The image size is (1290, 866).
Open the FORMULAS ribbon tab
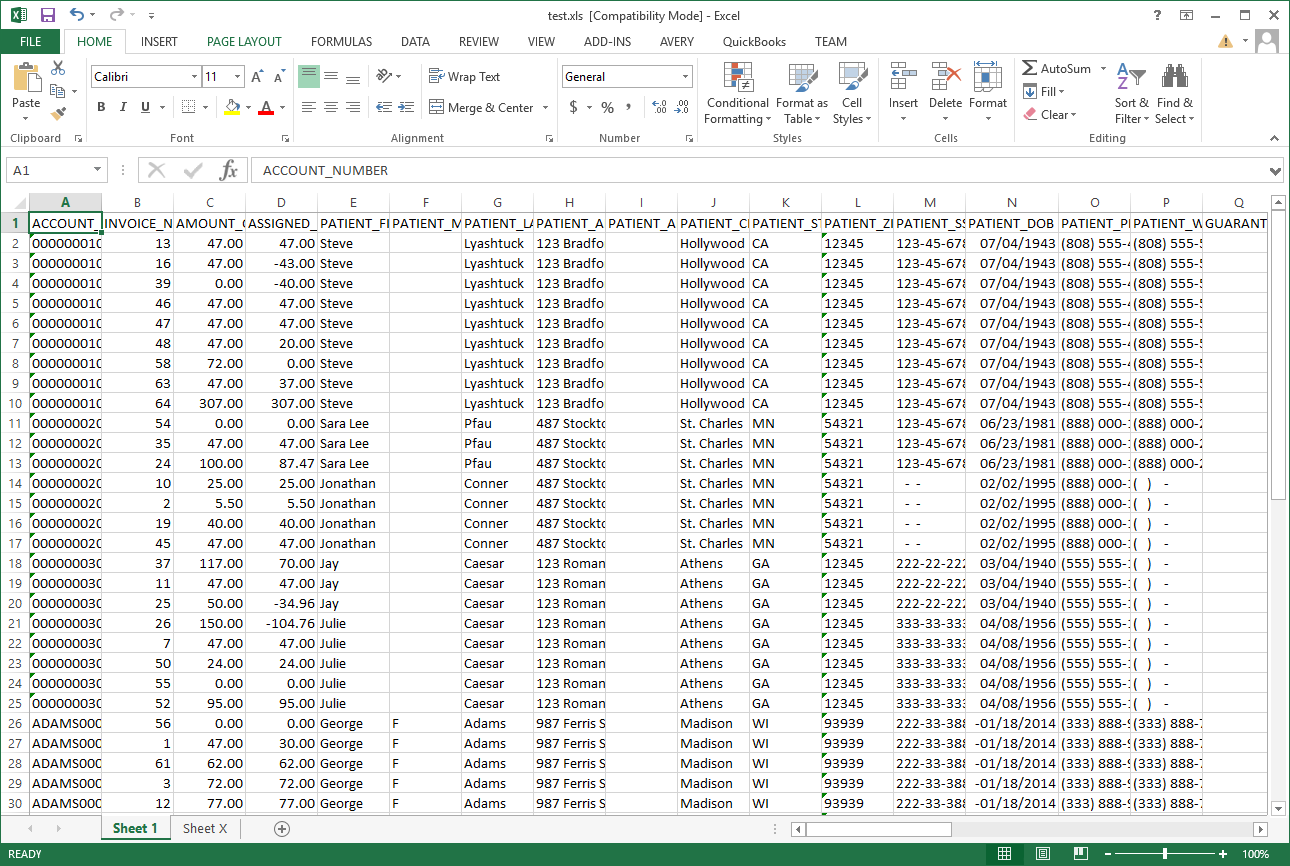coord(341,42)
